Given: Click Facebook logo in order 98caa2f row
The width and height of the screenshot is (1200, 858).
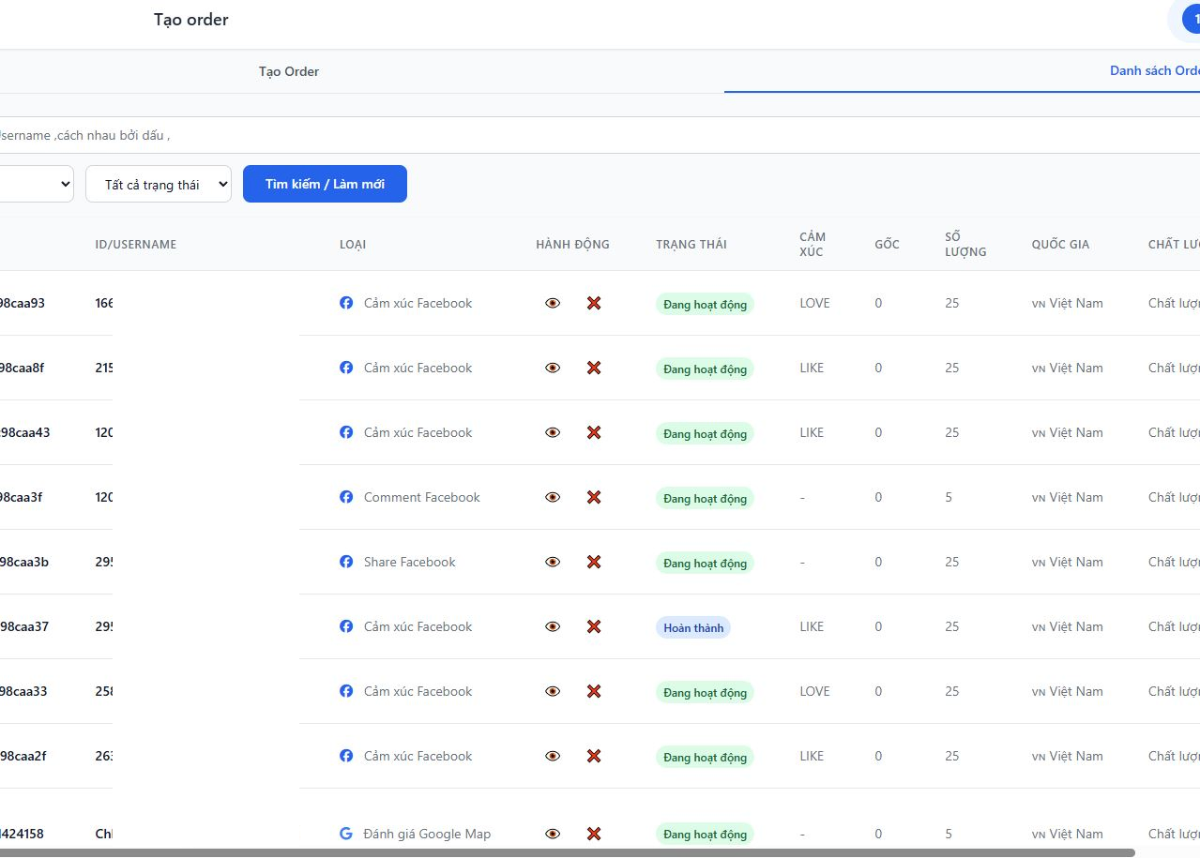Looking at the screenshot, I should coord(346,756).
